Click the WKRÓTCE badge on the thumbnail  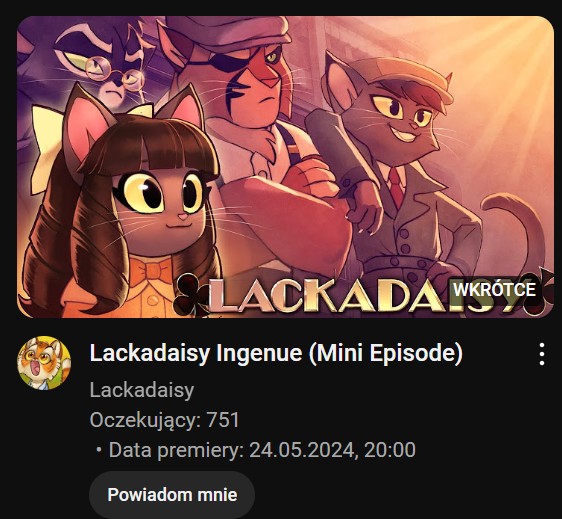(x=494, y=289)
